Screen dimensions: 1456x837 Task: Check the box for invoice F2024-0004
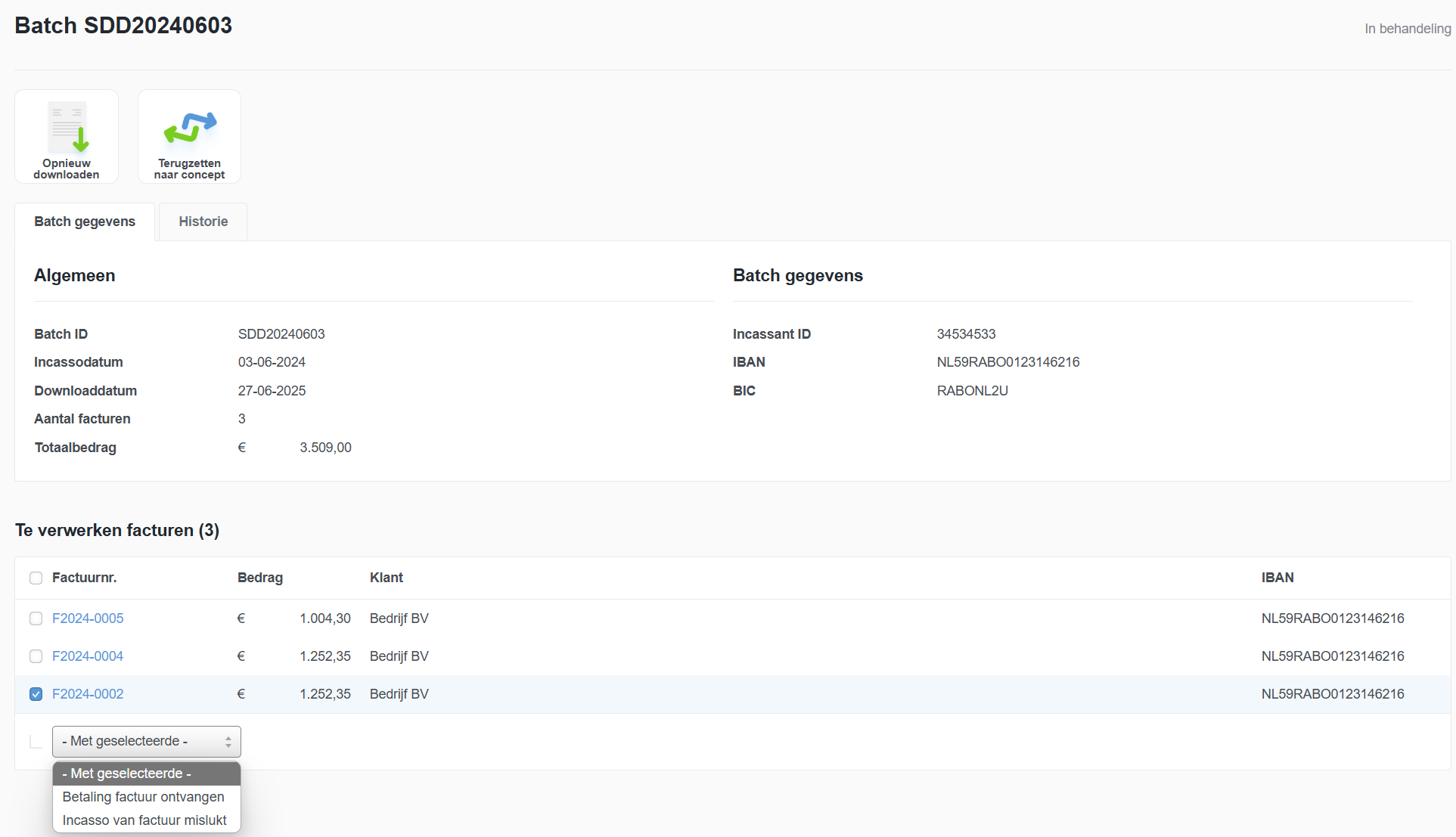[x=36, y=656]
